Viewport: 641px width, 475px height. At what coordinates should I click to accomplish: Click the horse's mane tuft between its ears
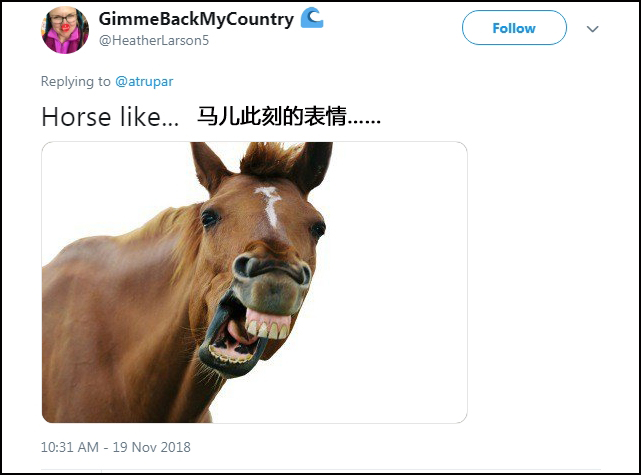coord(269,157)
